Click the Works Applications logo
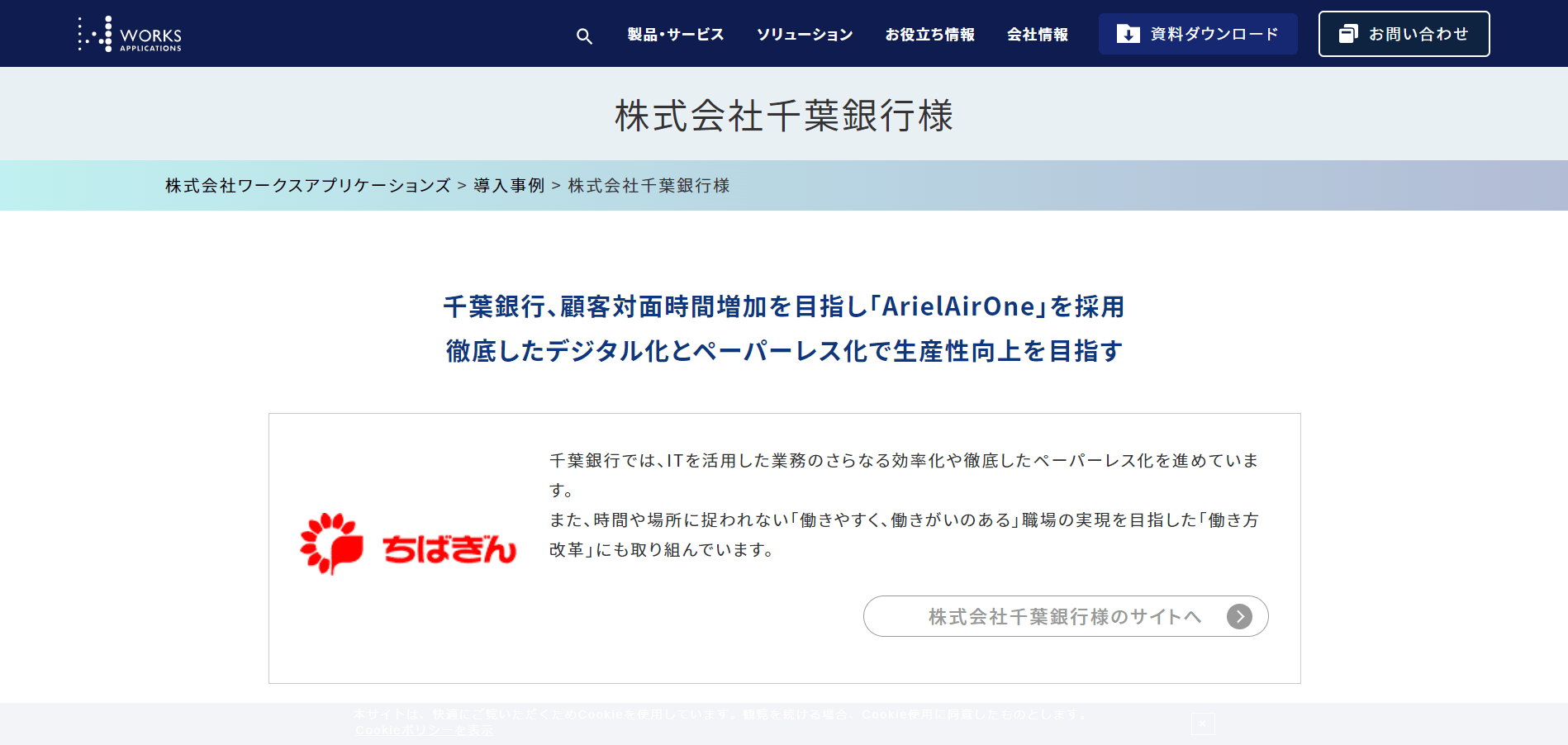The image size is (1568, 745). (130, 34)
